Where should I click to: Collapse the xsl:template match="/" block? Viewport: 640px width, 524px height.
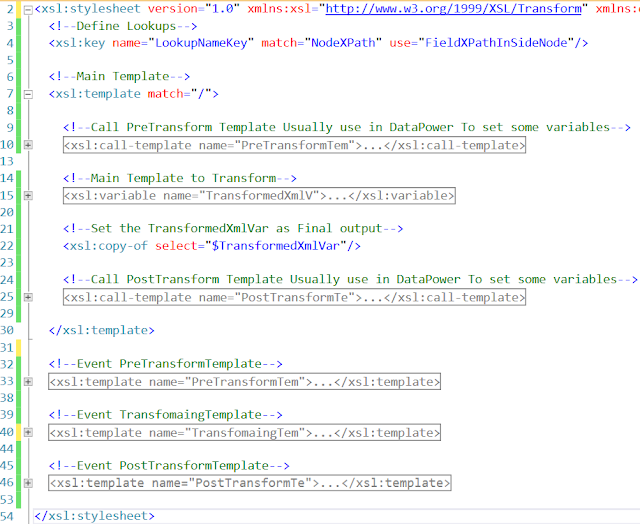pos(28,94)
